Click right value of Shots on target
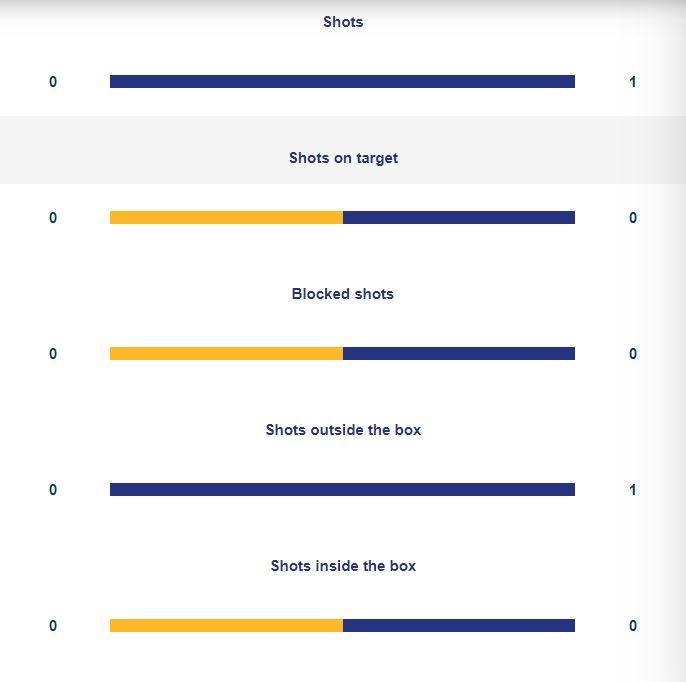Viewport: 686px width, 682px height. point(633,218)
